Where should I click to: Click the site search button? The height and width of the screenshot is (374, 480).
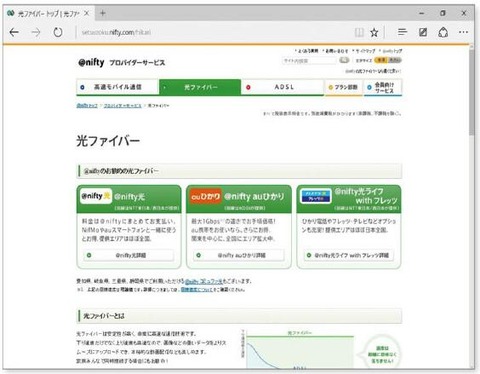pyautogui.click(x=344, y=60)
